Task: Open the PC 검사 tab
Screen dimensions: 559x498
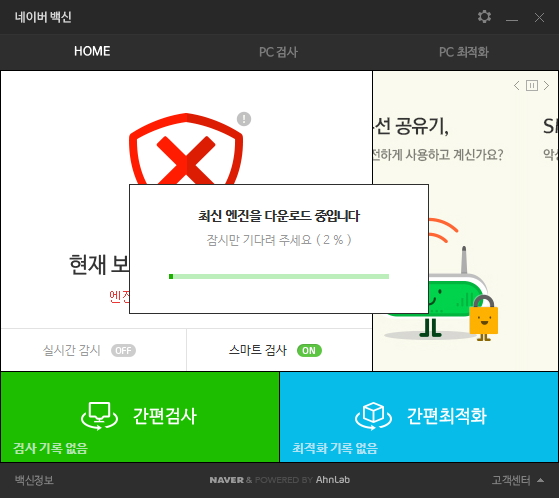Action: tap(278, 52)
